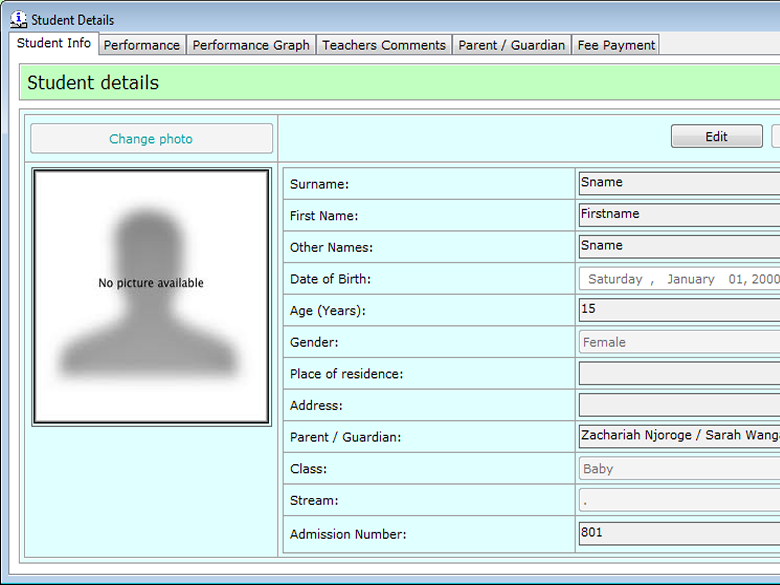Screen dimensions: 780x585
Task: Click the Place of residence field
Action: click(679, 374)
